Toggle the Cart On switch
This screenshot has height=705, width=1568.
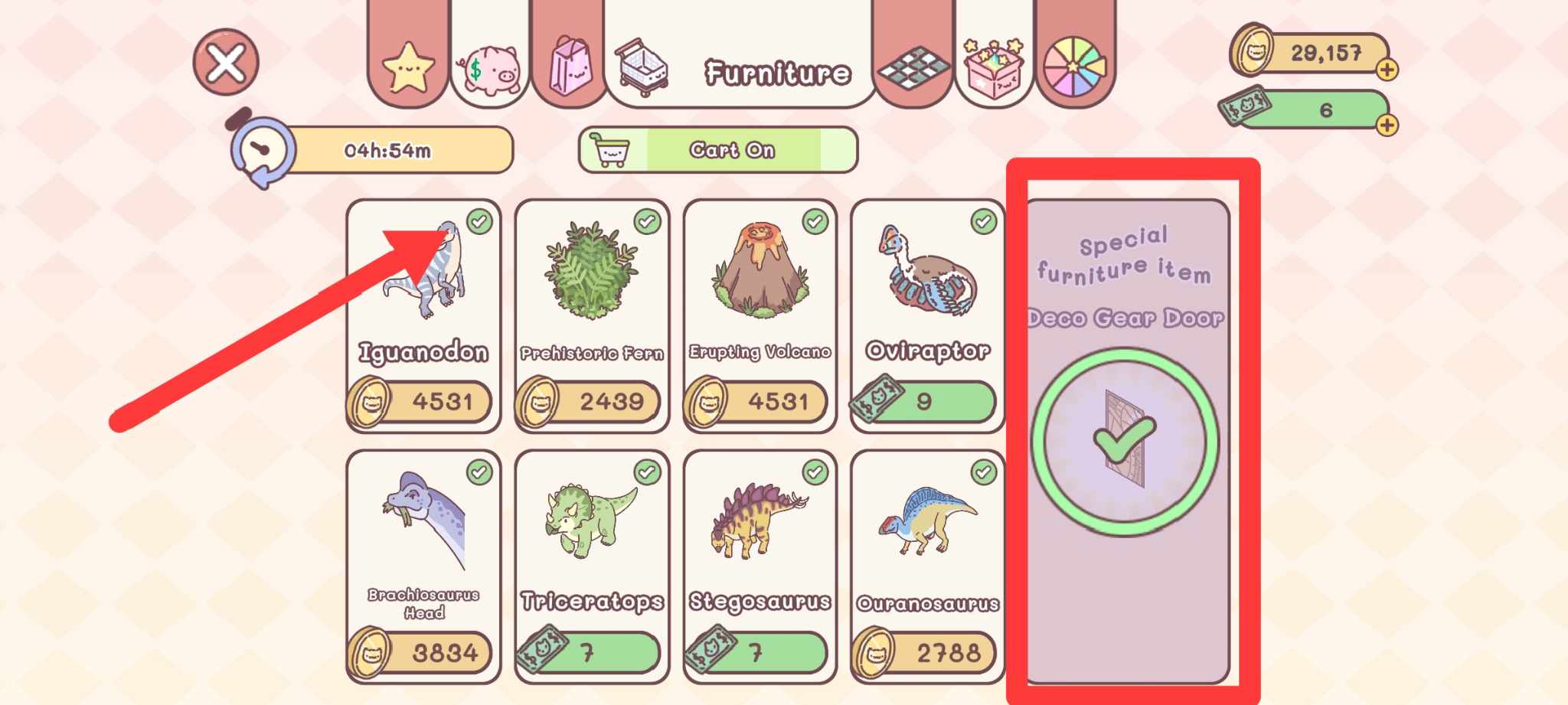click(x=718, y=149)
